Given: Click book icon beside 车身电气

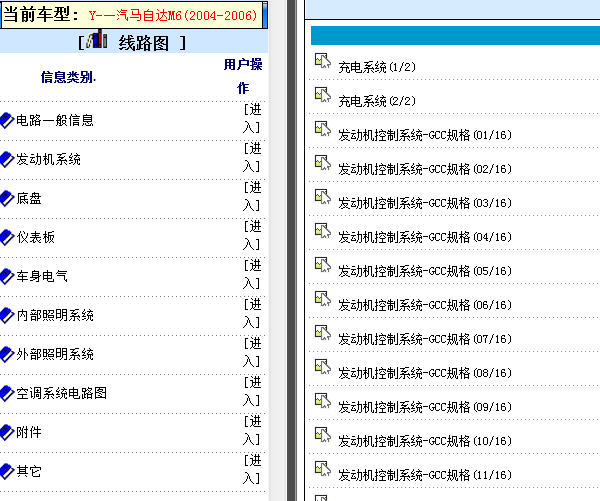Looking at the screenshot, I should [7, 277].
